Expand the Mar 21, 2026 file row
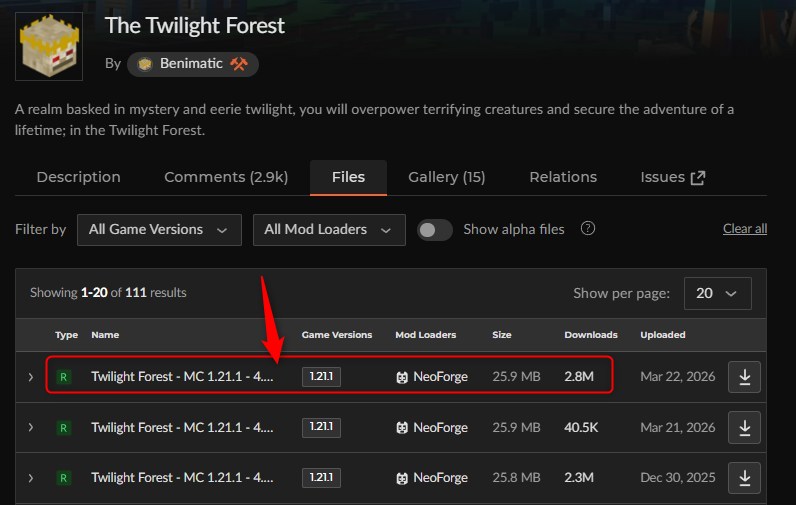 coord(31,427)
